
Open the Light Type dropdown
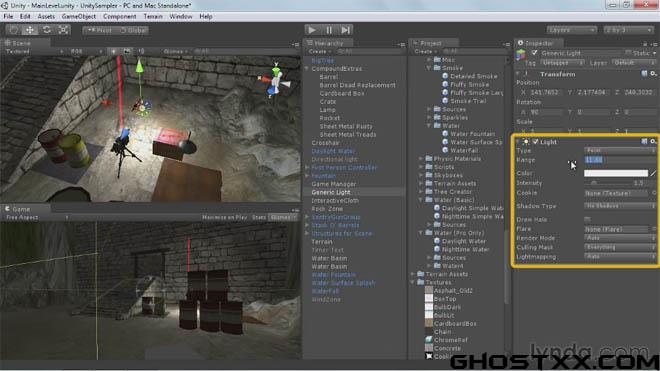(620, 150)
